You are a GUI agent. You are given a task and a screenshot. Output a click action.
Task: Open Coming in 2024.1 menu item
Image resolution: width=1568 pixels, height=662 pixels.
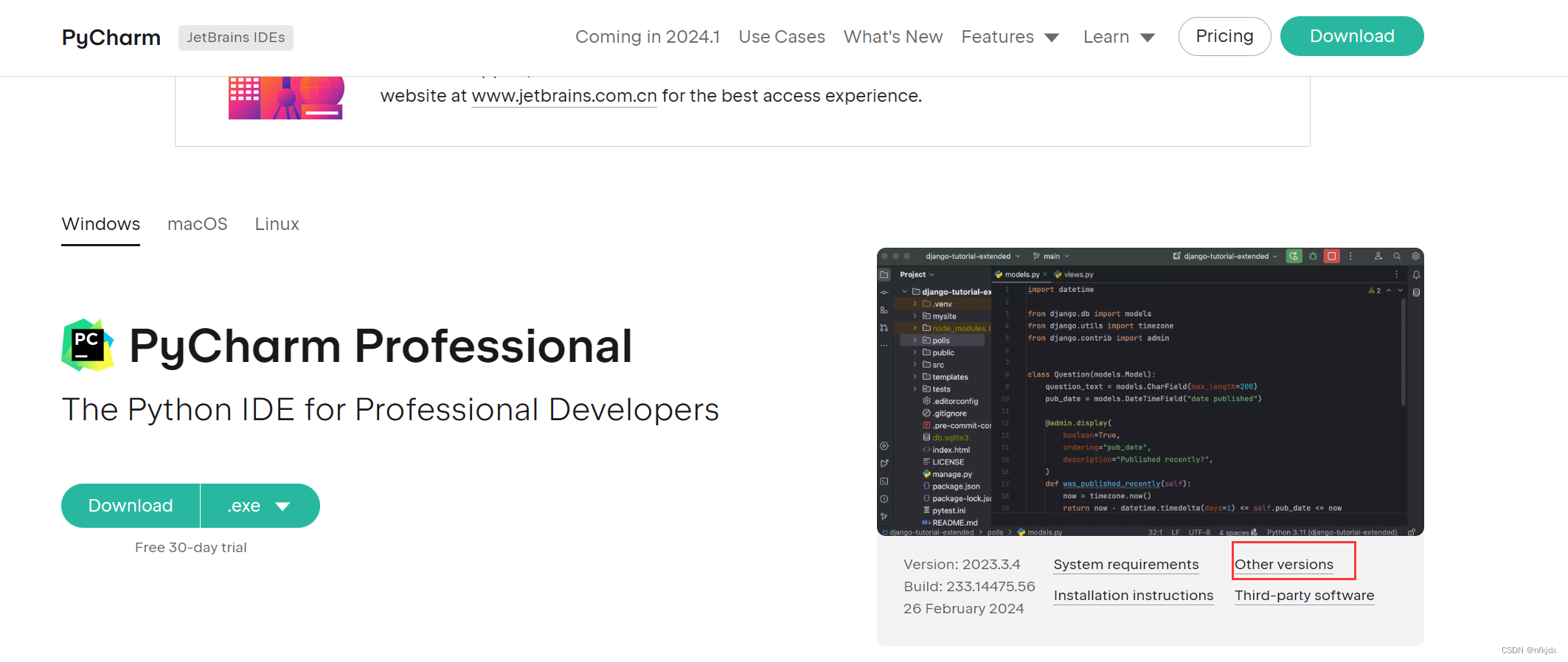[648, 37]
